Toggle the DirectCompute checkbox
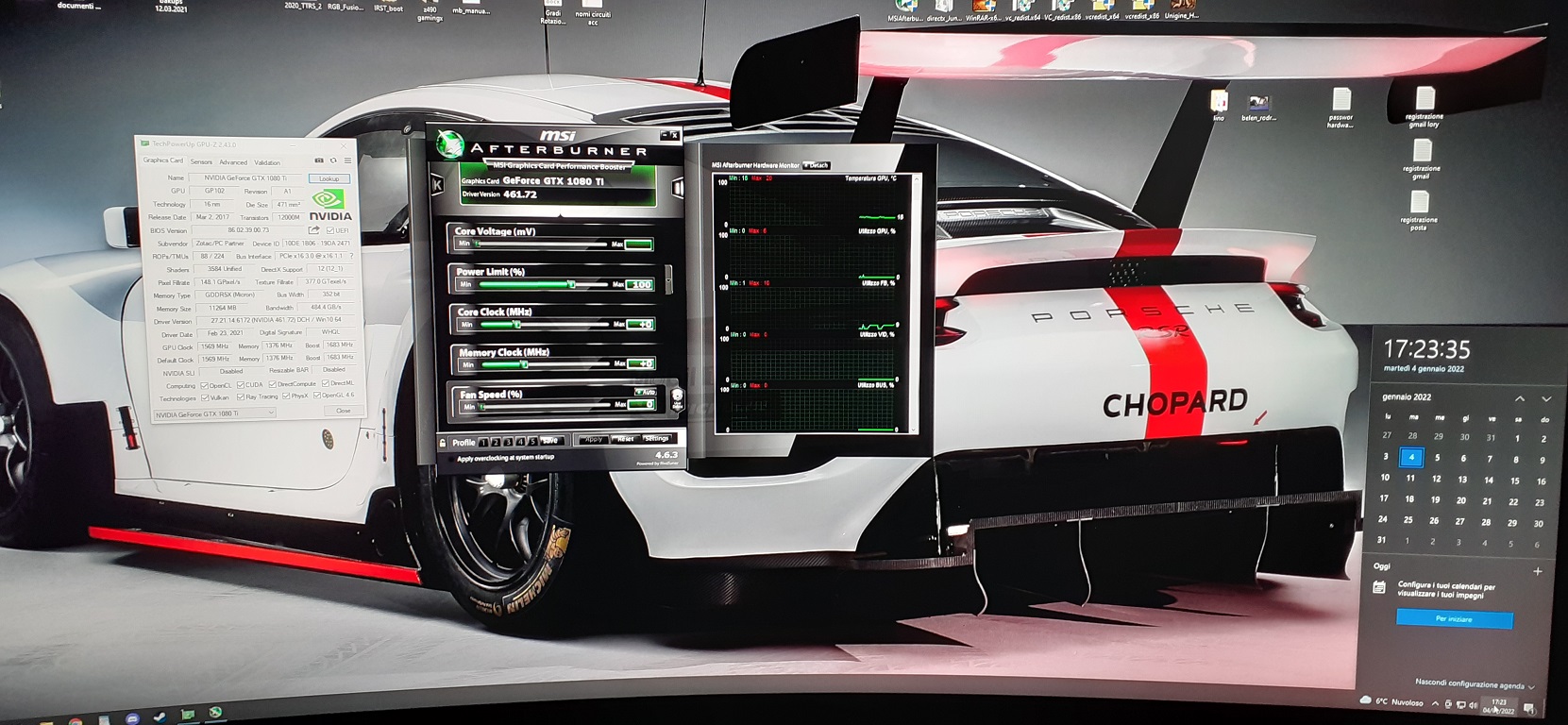This screenshot has width=1568, height=725. click(x=272, y=384)
